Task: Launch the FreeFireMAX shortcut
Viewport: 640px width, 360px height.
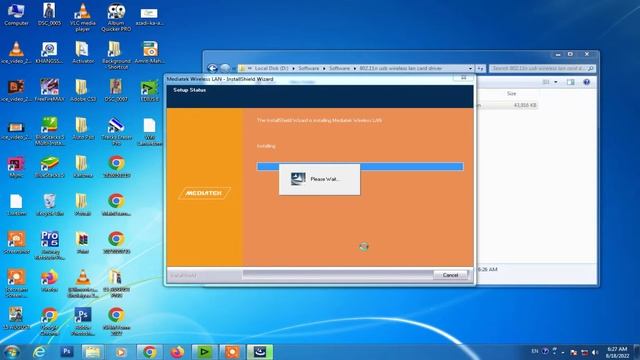Action: pyautogui.click(x=49, y=91)
